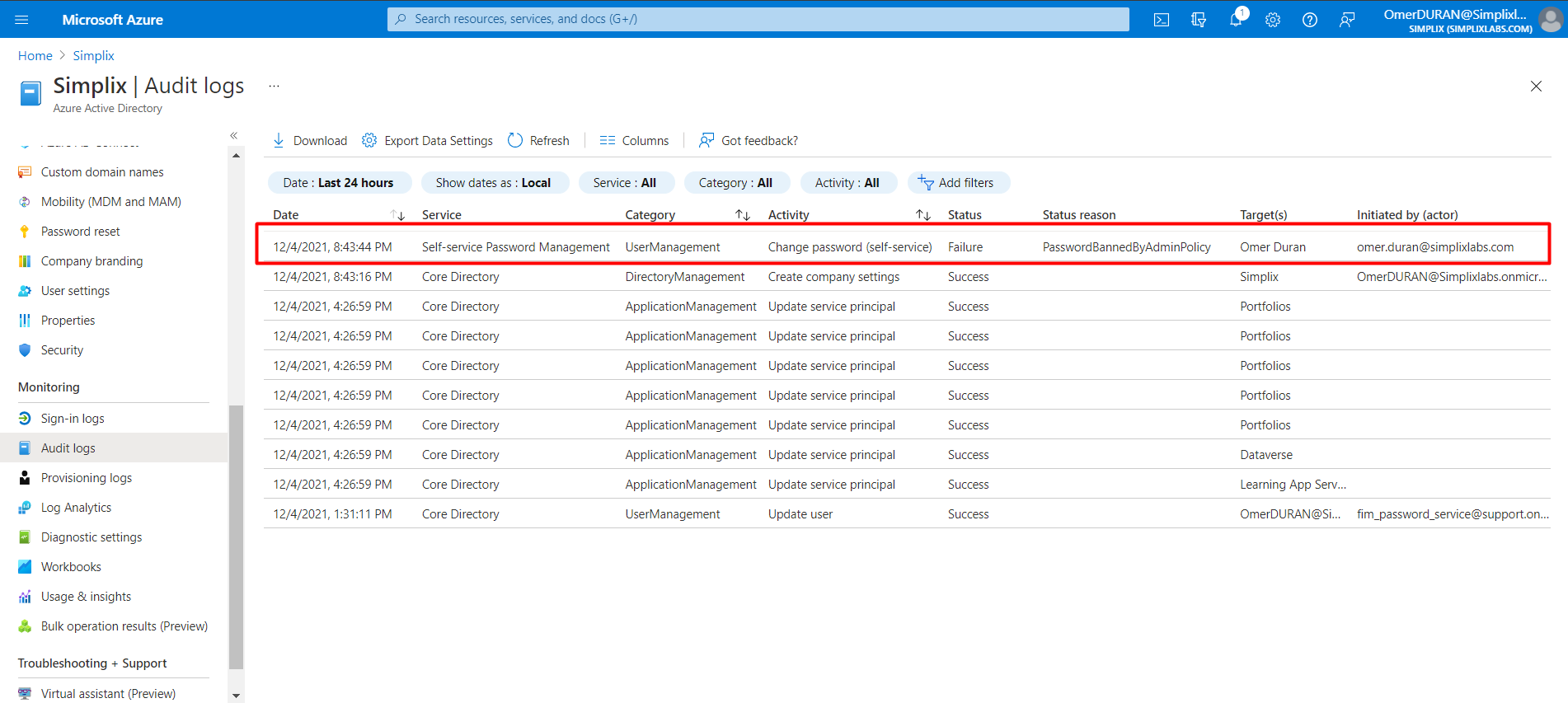1568x703 pixels.
Task: Open the Update user log row
Action: pos(907,514)
